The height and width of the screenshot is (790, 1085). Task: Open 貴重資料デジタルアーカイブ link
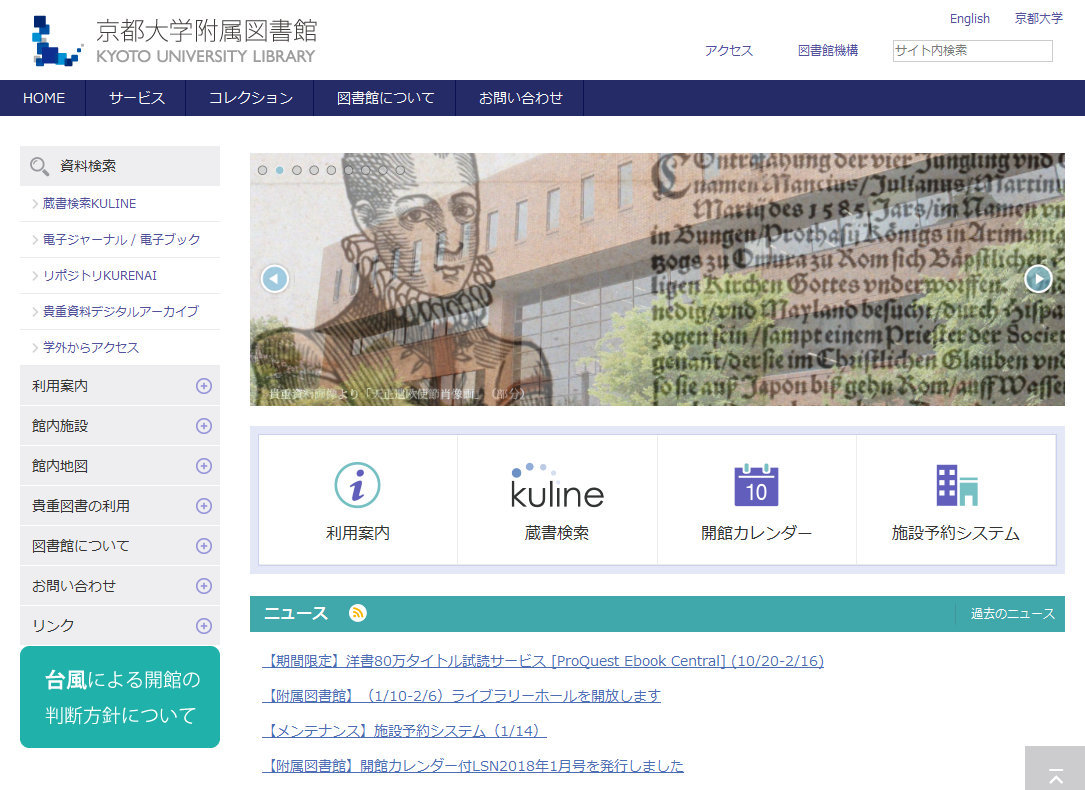click(120, 311)
